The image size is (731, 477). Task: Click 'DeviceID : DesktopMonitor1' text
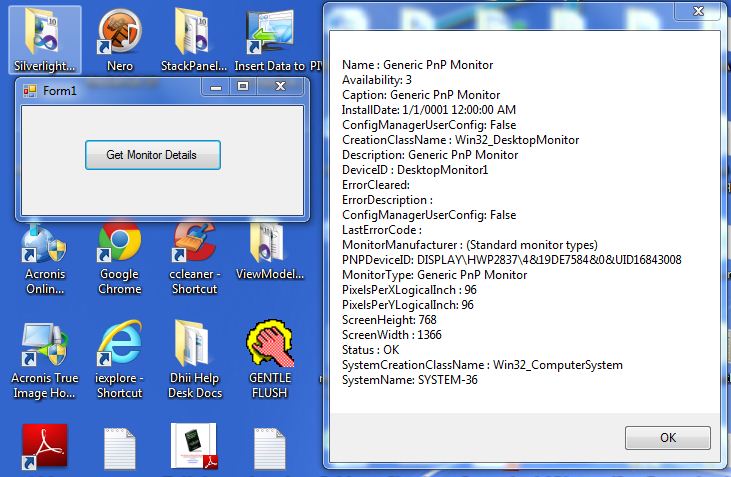click(x=415, y=170)
